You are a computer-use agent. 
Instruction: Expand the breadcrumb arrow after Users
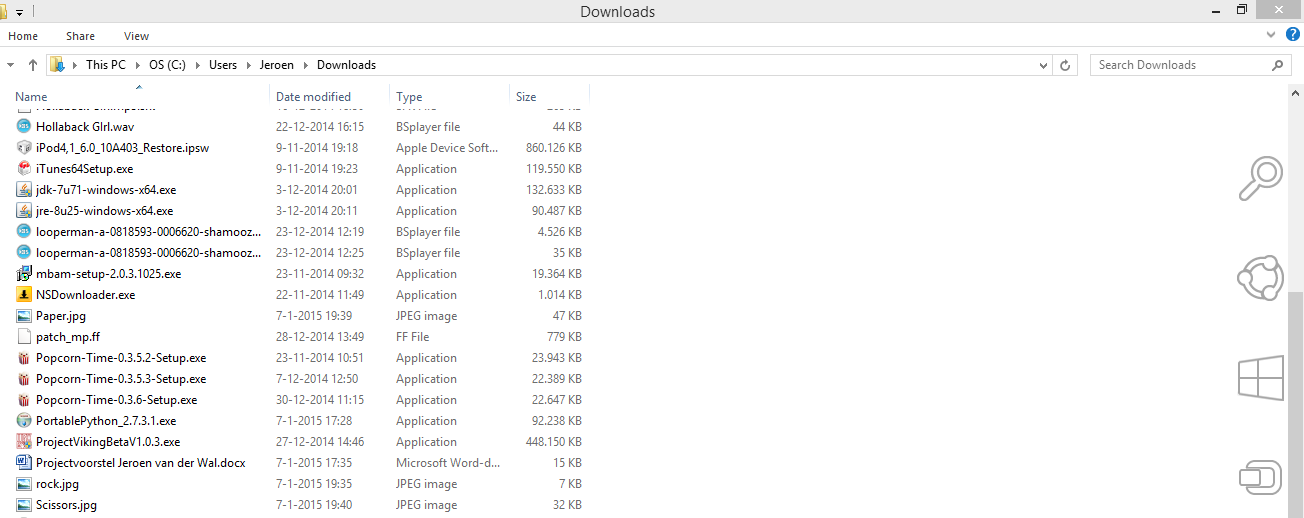[249, 65]
